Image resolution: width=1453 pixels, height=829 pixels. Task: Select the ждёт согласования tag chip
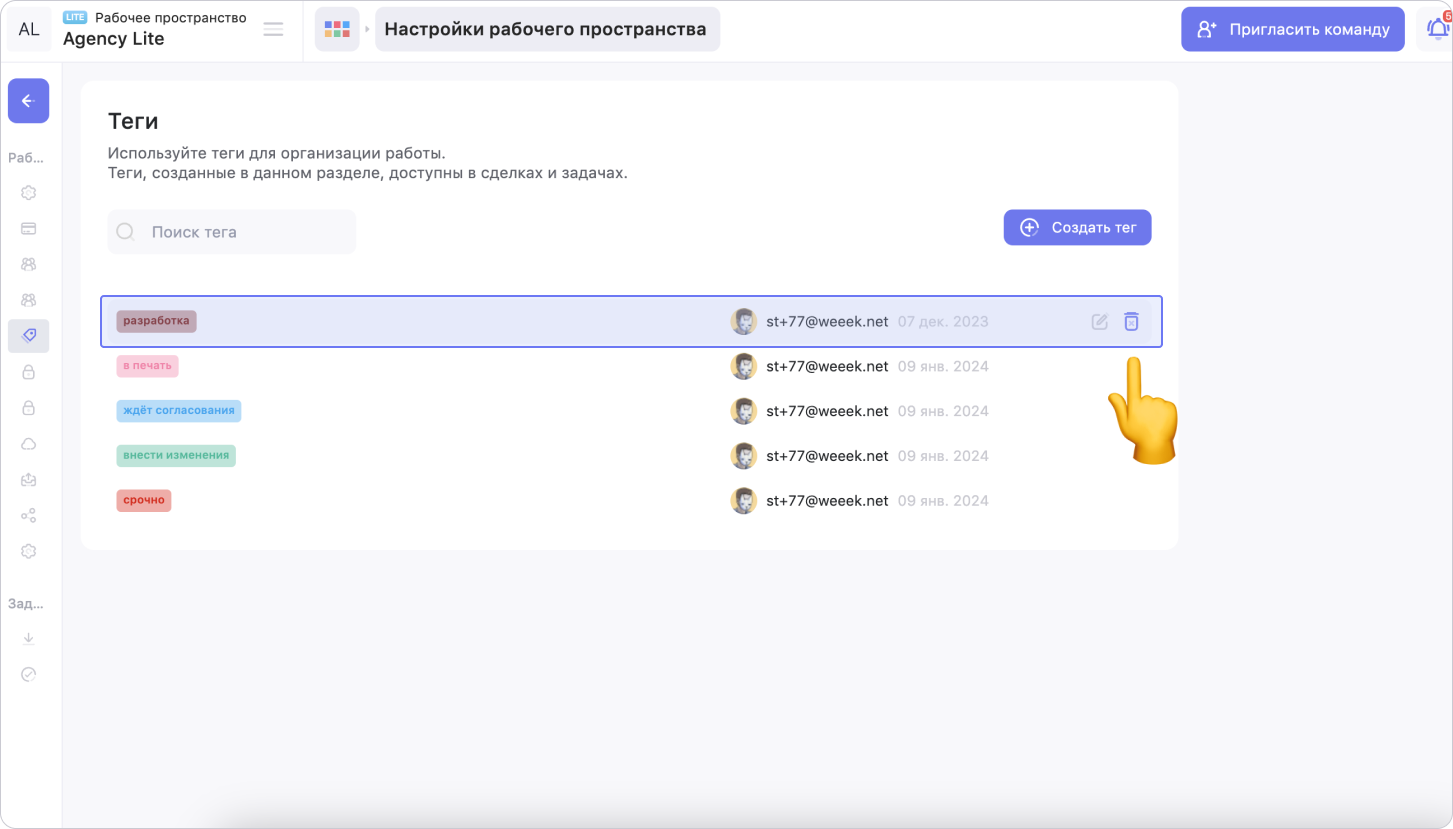178,411
